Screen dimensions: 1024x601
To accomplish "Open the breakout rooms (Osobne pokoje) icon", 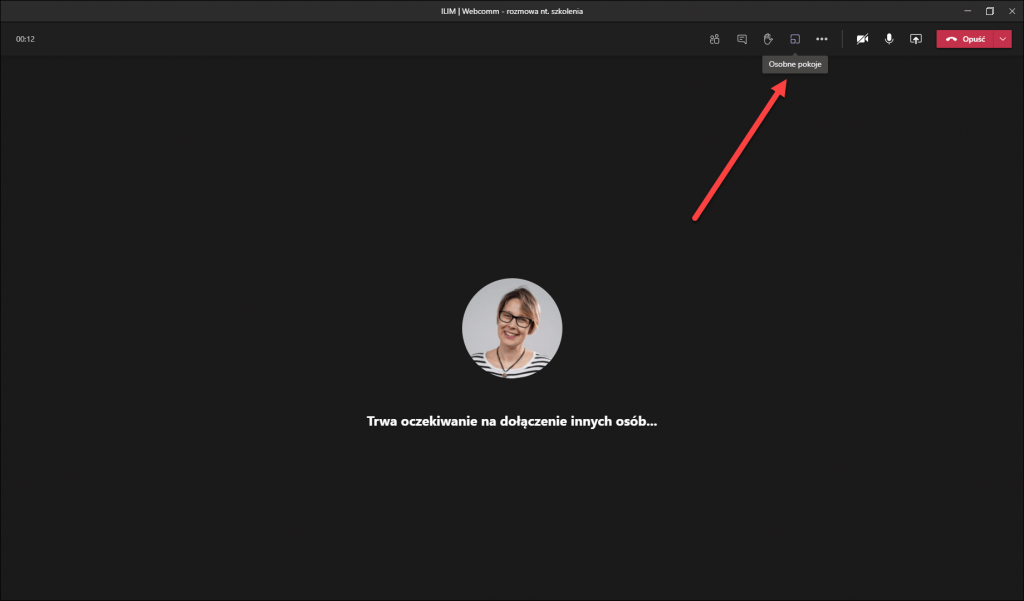I will tap(795, 39).
